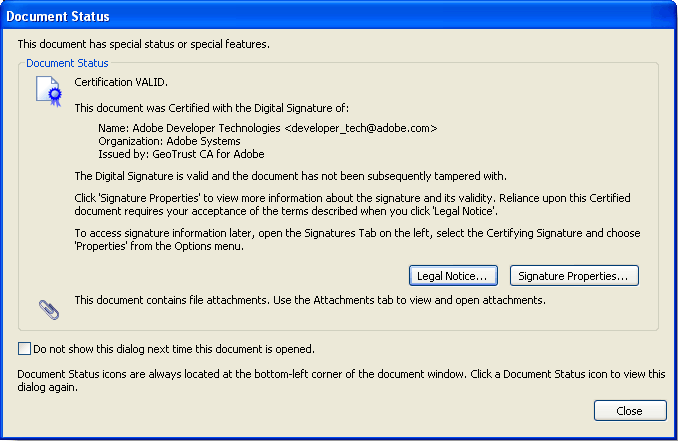Click the paragraph starting 'Click Signature Properties'

[353, 204]
